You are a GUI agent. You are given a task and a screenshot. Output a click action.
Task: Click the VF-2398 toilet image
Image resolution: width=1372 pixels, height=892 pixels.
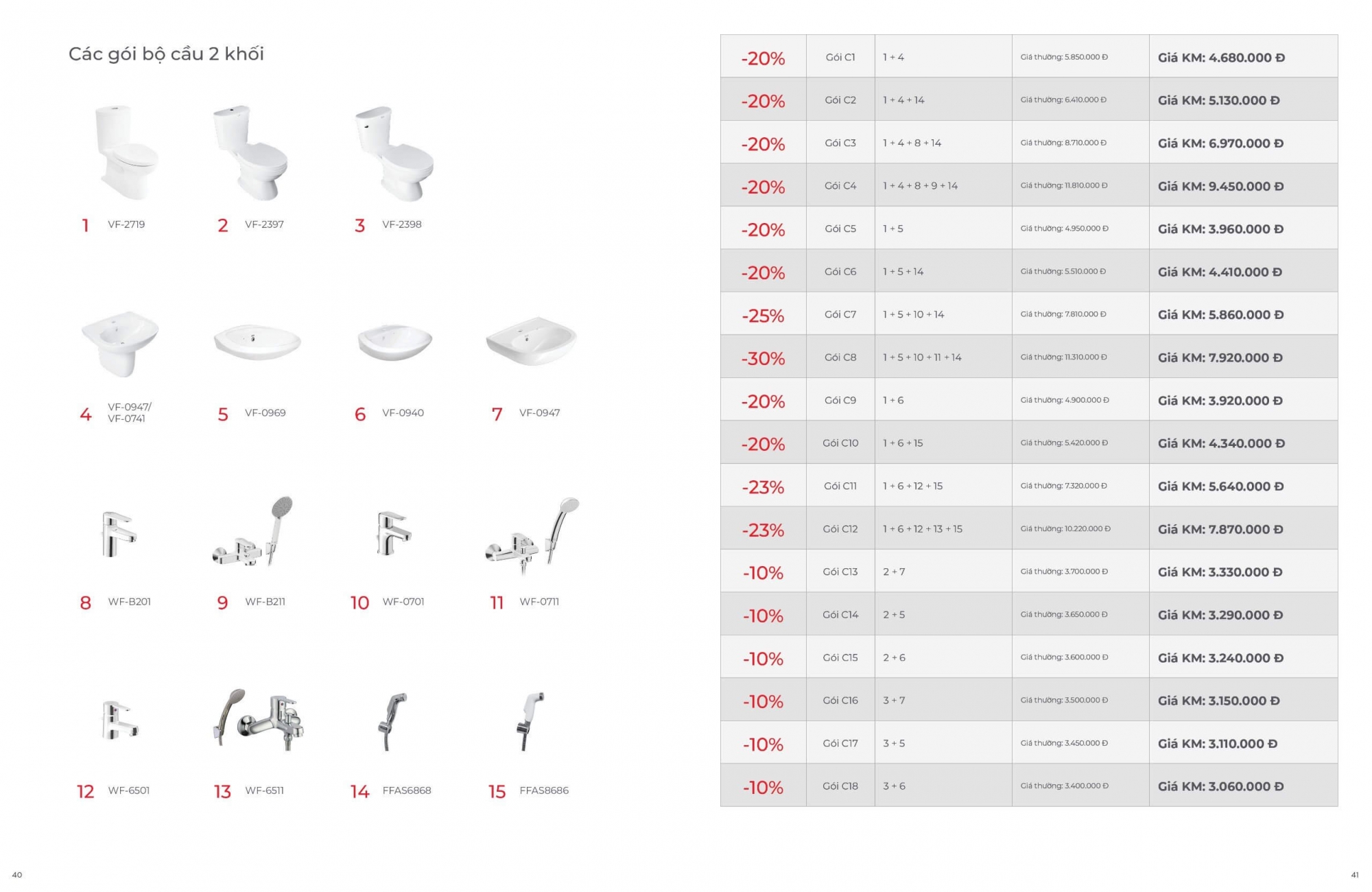[394, 154]
